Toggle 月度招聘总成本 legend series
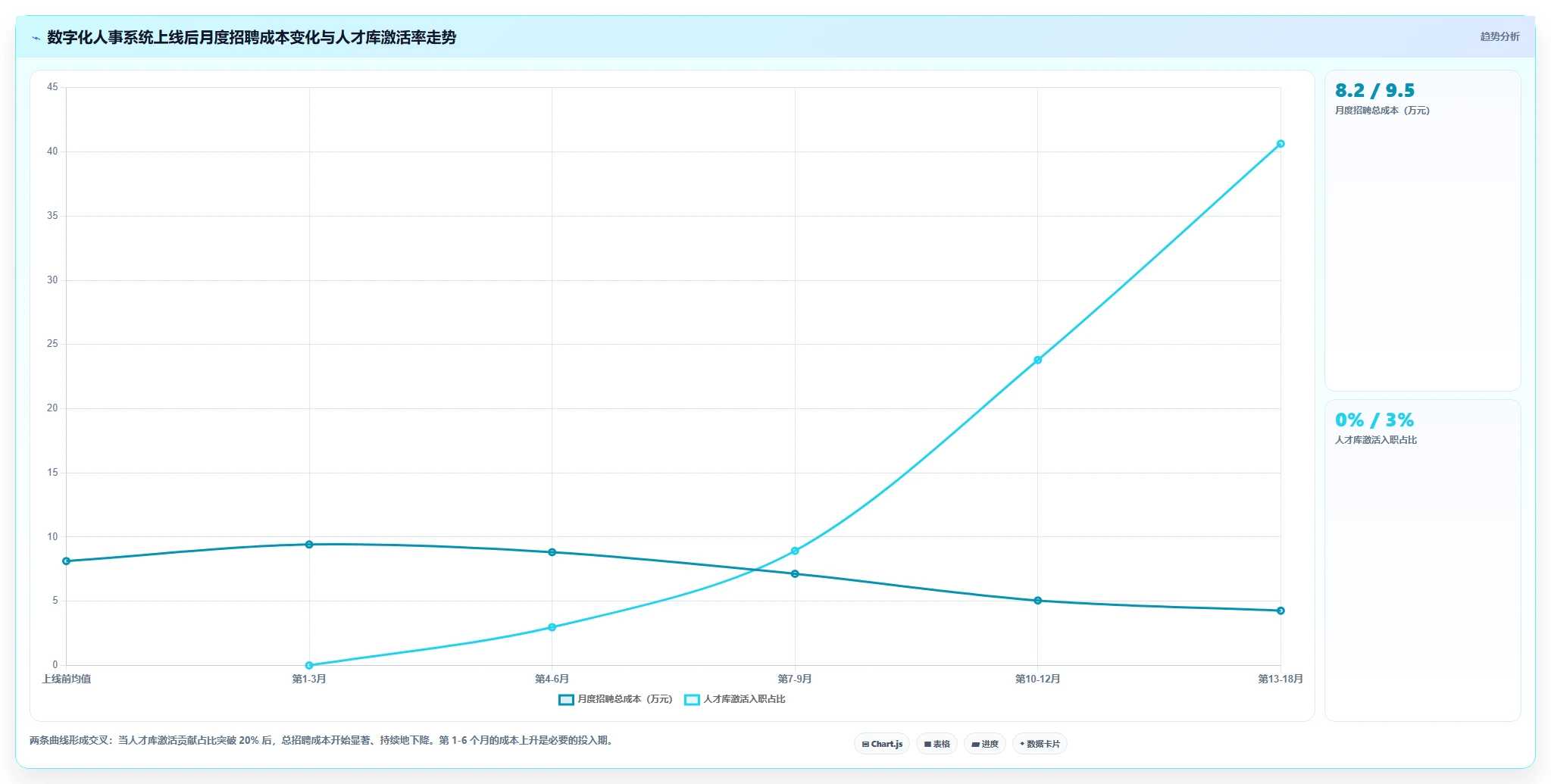This screenshot has width=1551, height=784. 615,699
